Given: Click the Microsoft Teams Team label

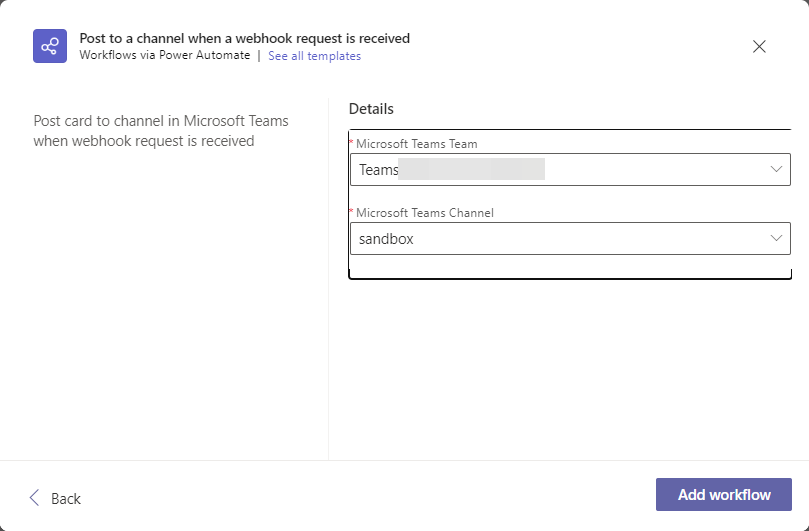Looking at the screenshot, I should (x=416, y=144).
